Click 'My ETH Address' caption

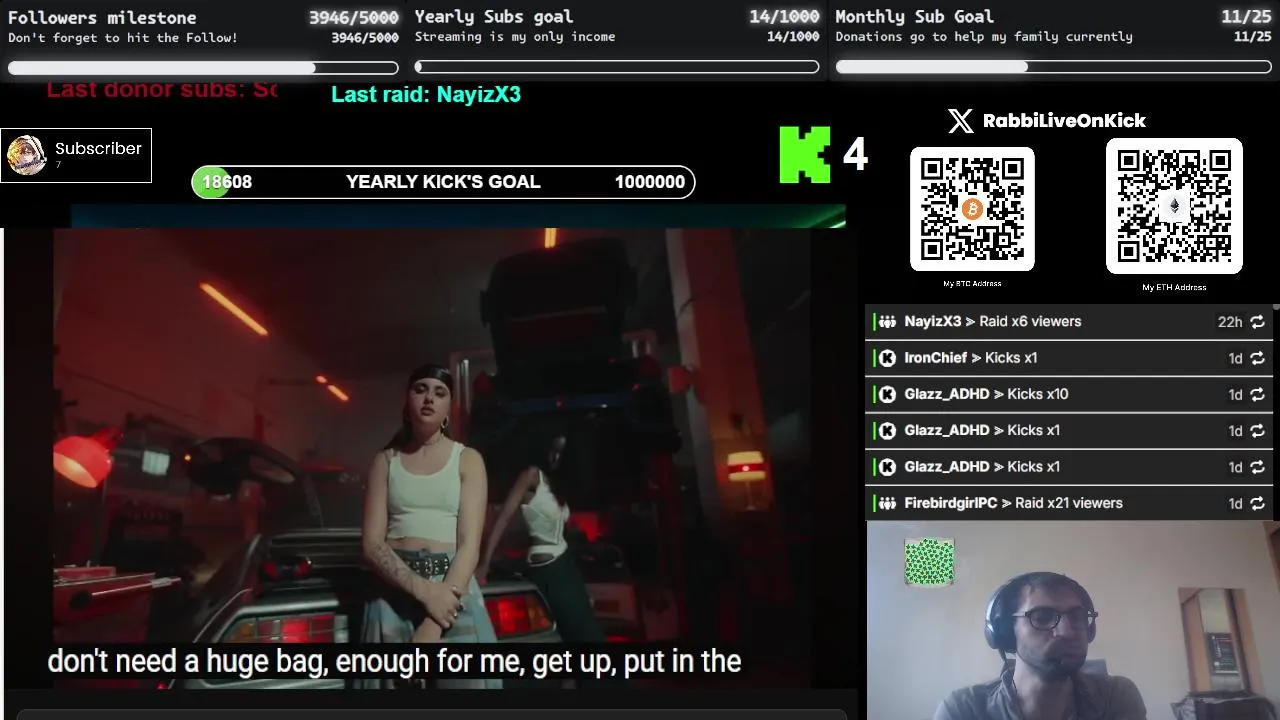(x=1174, y=288)
